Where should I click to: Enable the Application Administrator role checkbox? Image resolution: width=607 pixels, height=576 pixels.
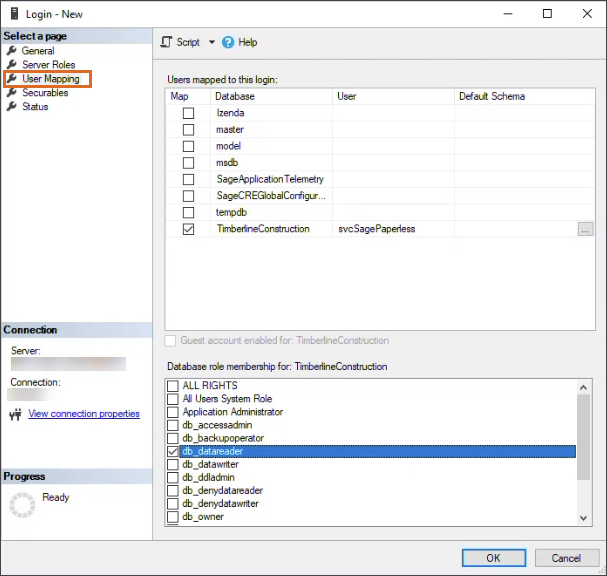click(173, 412)
